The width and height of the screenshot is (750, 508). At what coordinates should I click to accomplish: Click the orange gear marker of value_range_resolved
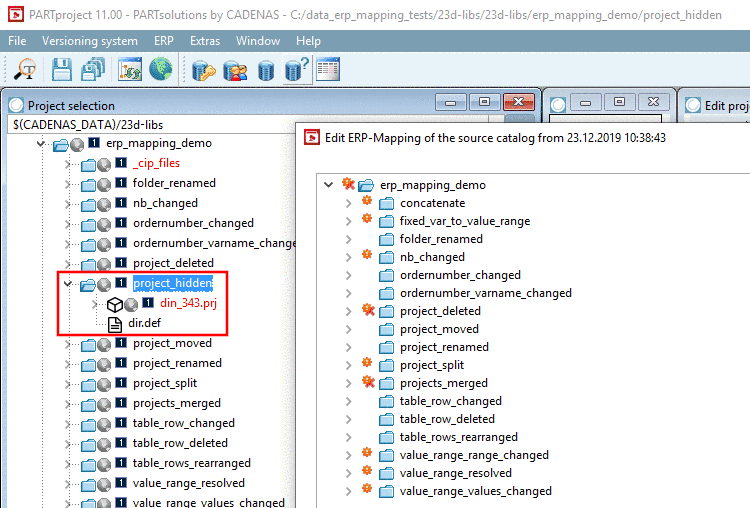(x=367, y=470)
